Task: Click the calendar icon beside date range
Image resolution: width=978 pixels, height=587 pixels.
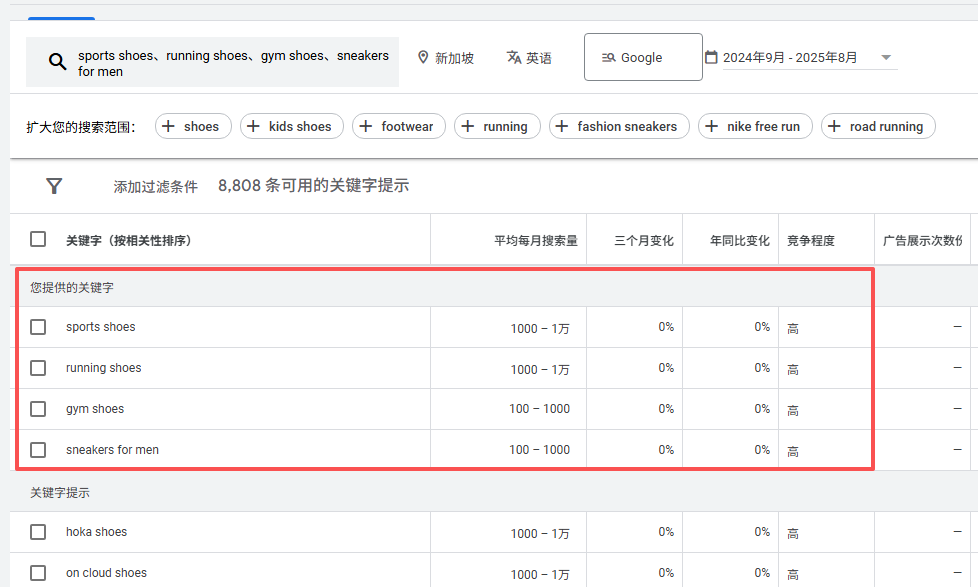Action: click(711, 57)
